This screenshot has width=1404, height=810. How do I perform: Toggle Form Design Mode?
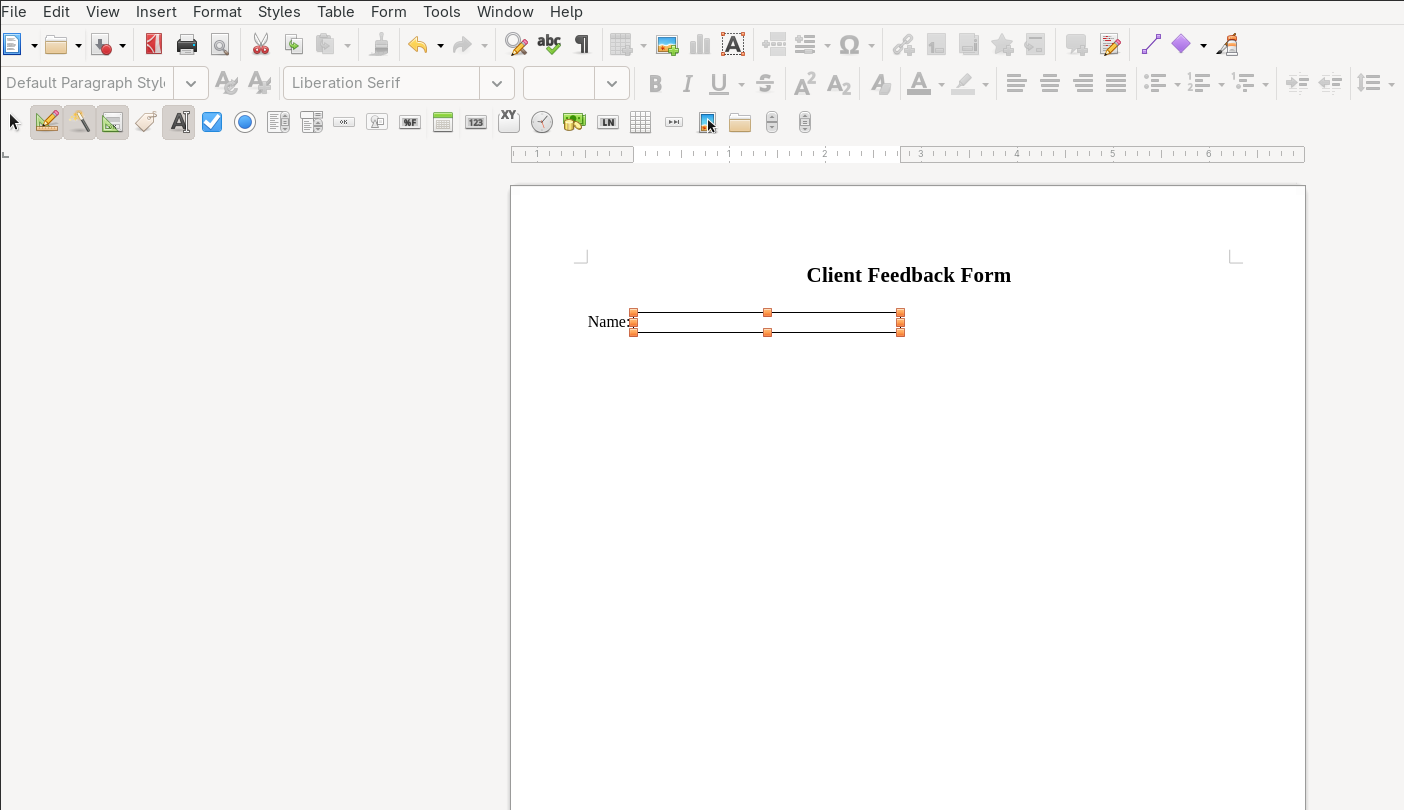click(47, 122)
